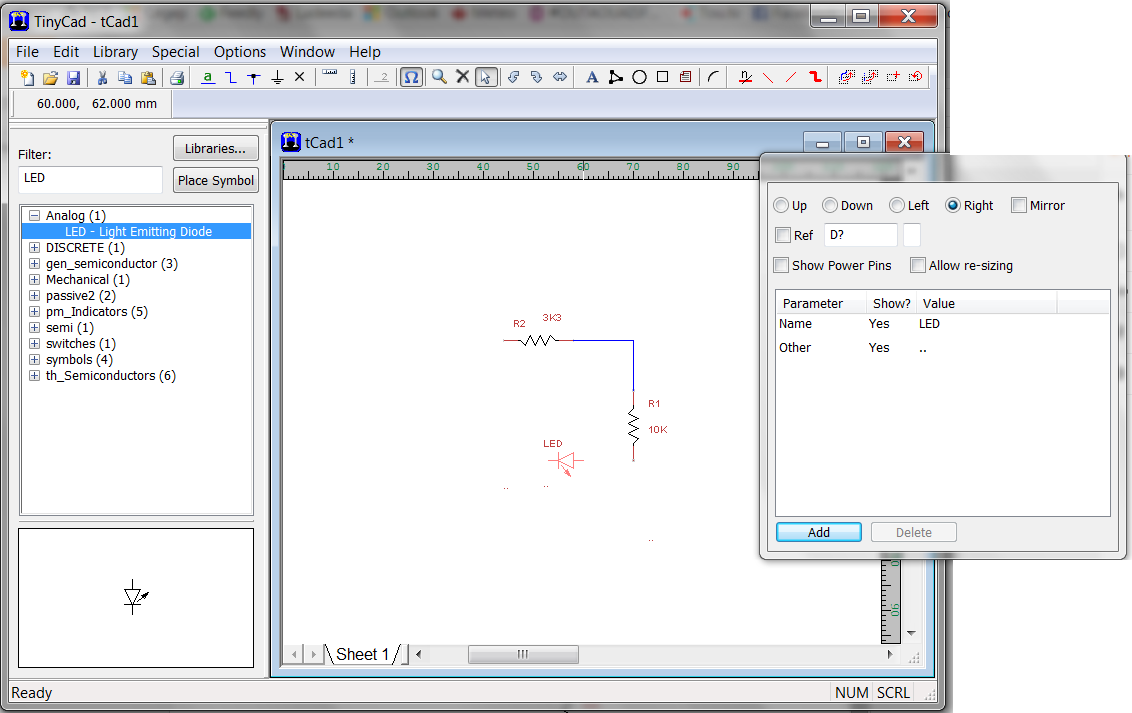Activate the zoom magnifier tool
Screen dimensions: 1132x713
coord(438,77)
